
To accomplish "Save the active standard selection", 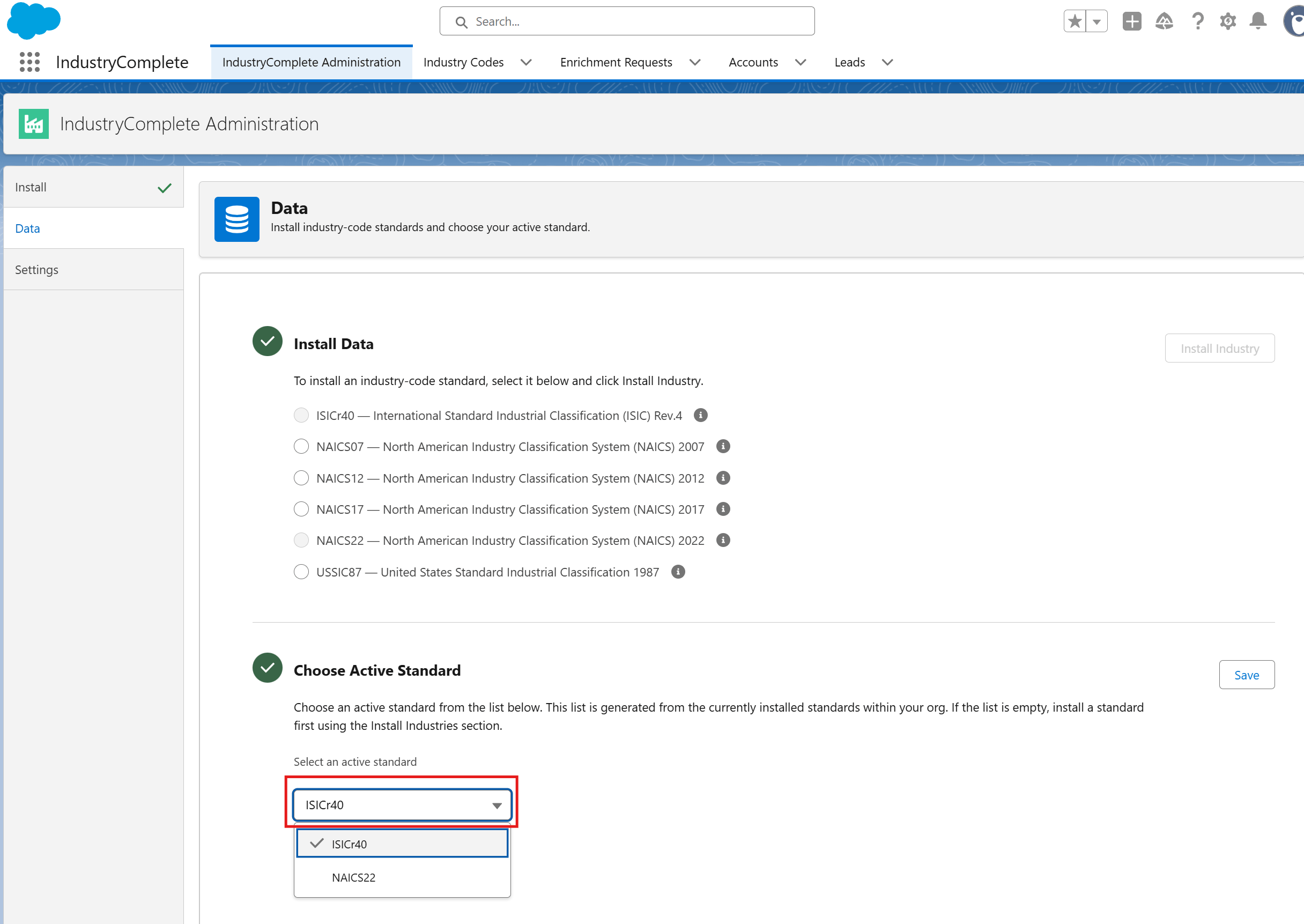I will (1247, 675).
